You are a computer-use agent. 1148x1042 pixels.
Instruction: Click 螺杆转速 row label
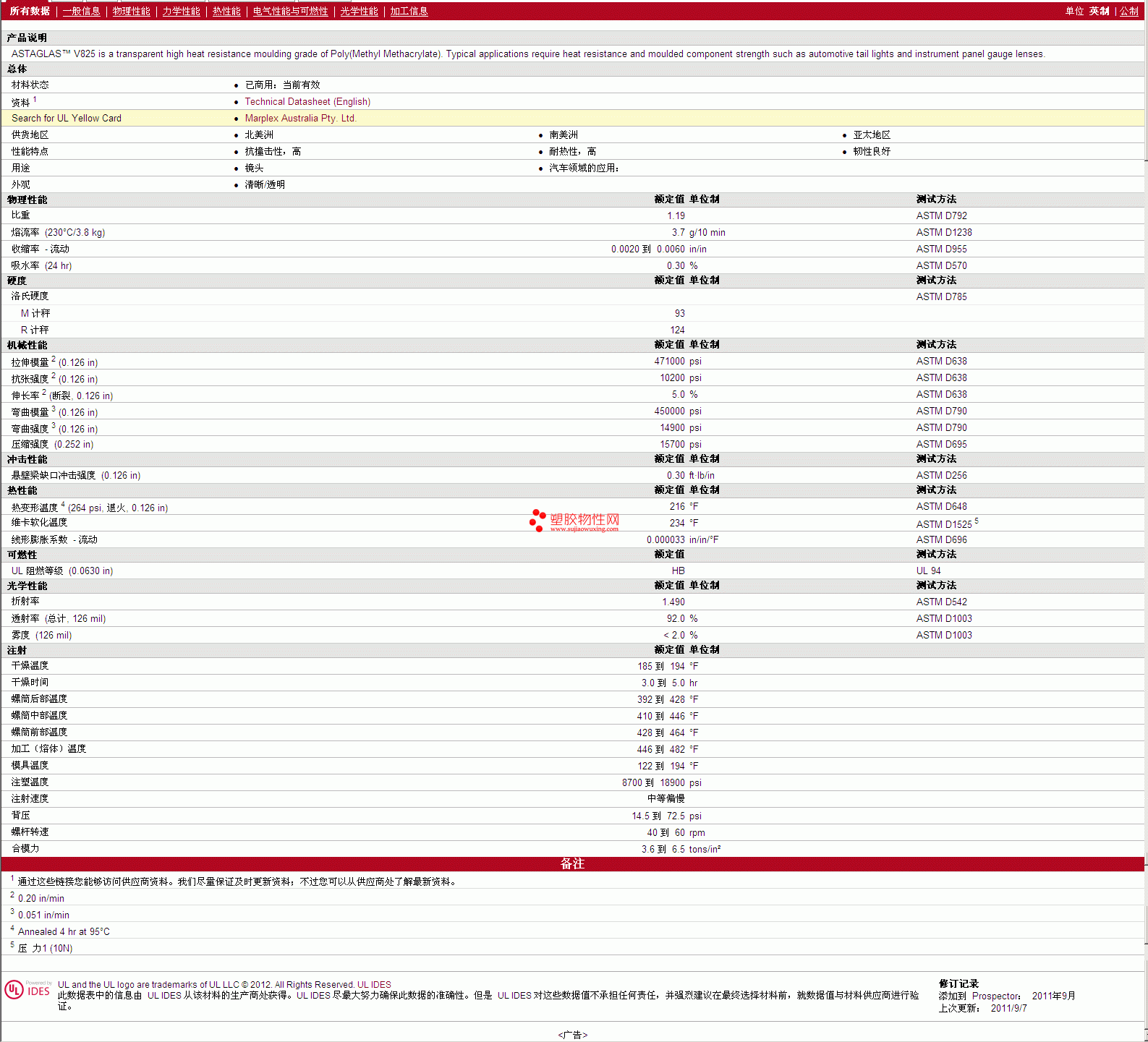pyautogui.click(x=30, y=832)
